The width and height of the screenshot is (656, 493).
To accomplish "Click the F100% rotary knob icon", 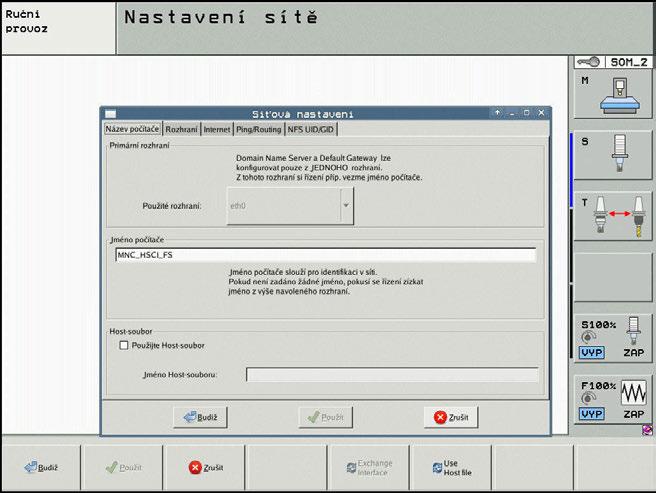I will 588,398.
